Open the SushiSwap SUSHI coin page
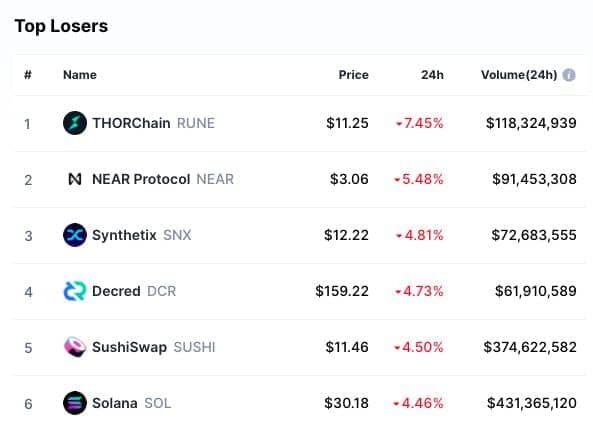The image size is (593, 422). (154, 347)
